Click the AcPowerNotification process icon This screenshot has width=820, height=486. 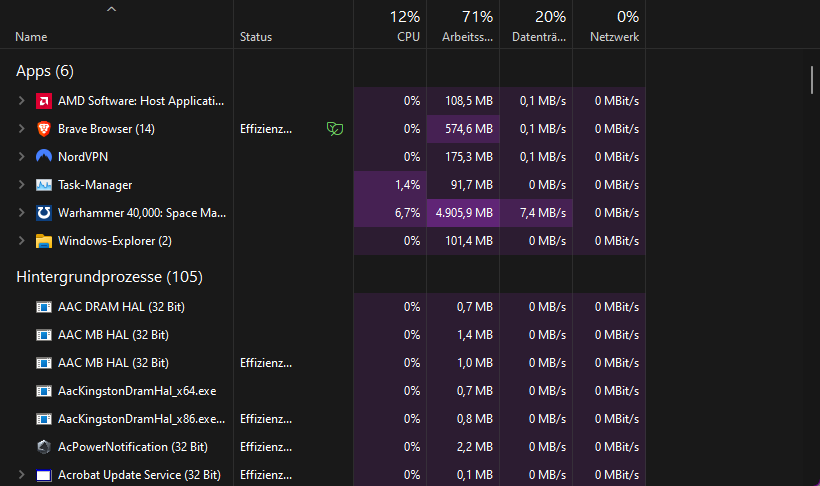point(44,447)
